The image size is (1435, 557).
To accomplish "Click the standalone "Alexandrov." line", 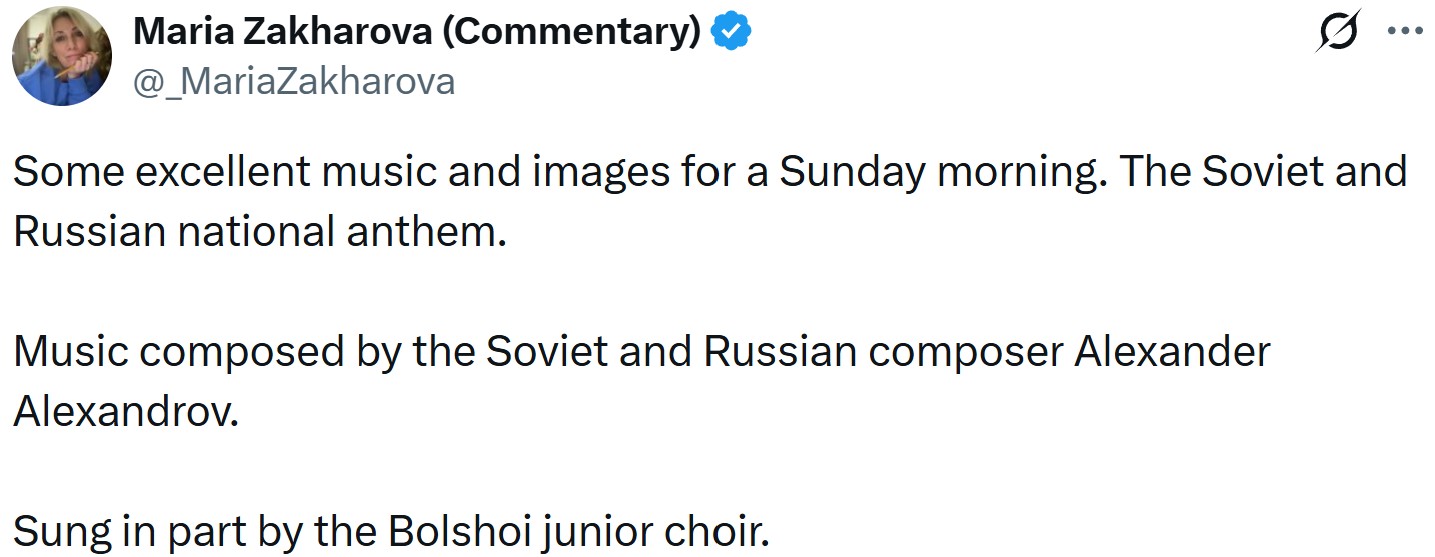I will point(126,411).
